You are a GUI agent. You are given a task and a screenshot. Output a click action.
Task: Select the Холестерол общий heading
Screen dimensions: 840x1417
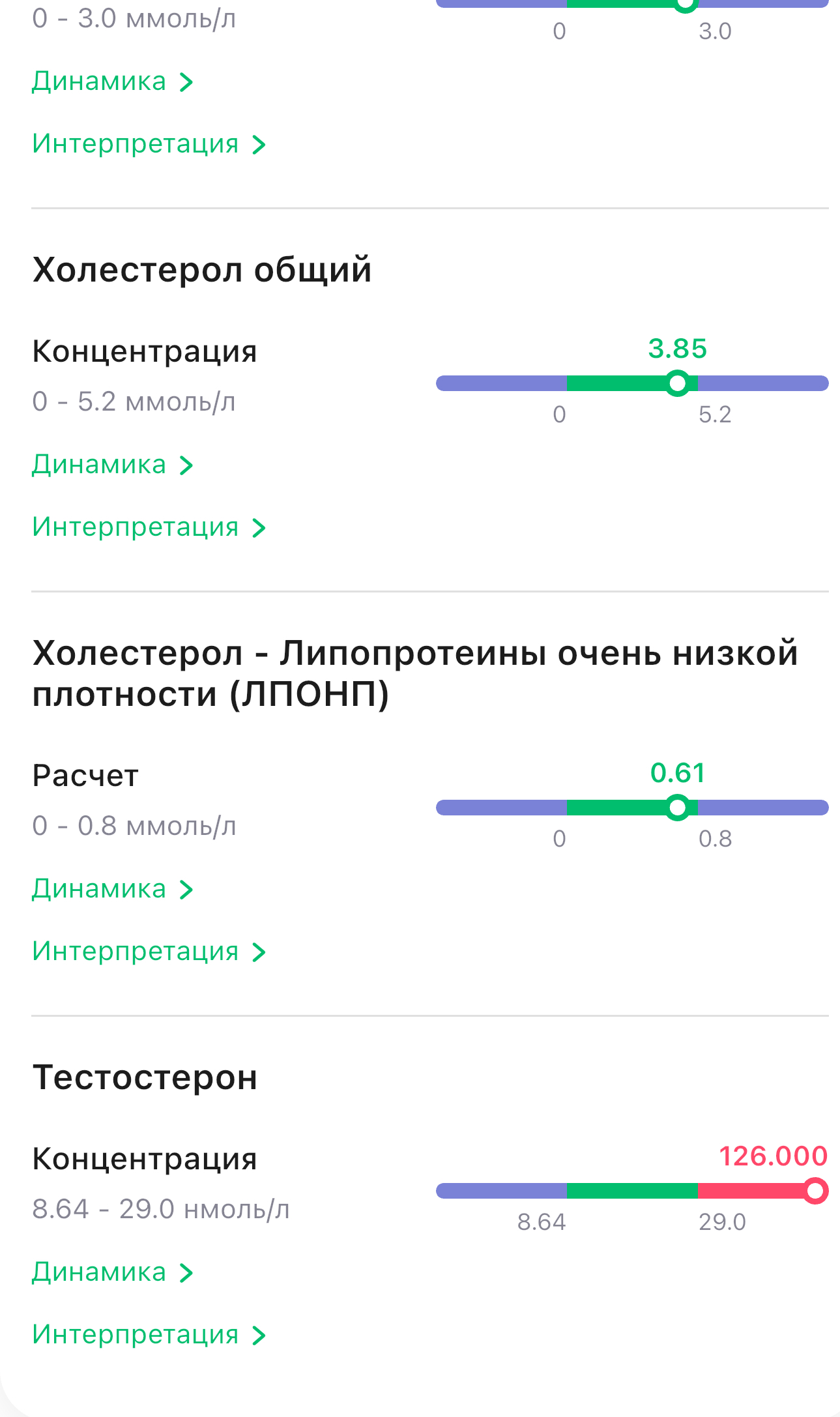tap(202, 270)
